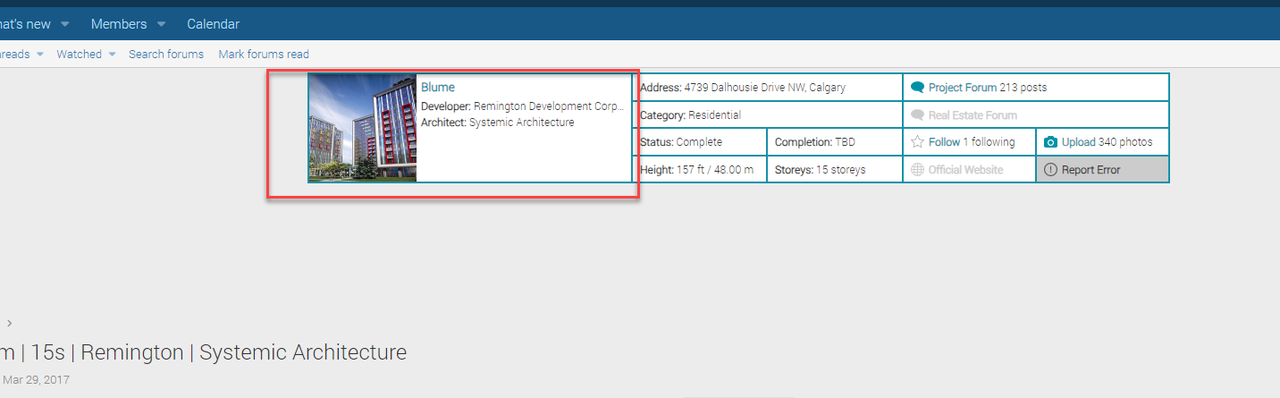
Task: Open the Members menu item
Action: (x=118, y=24)
